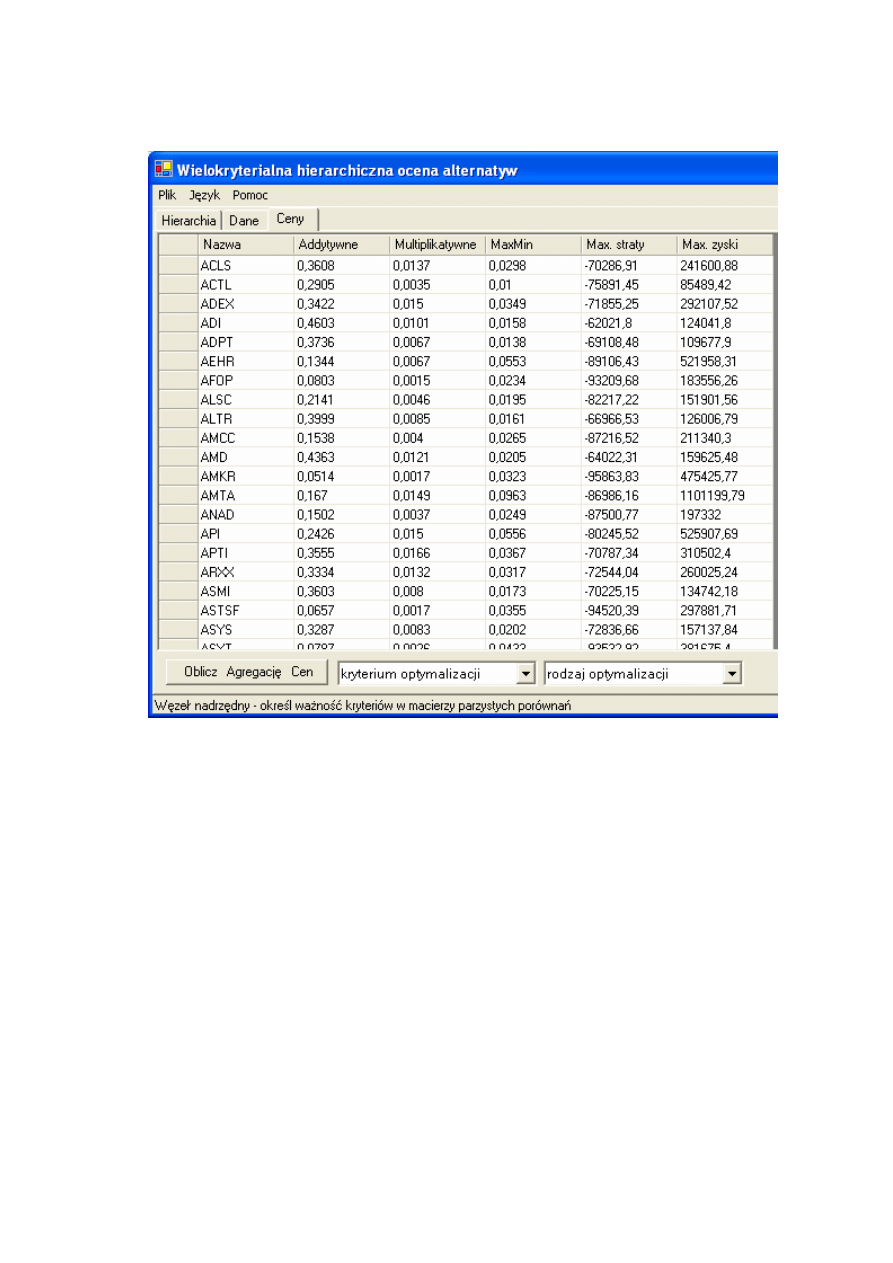Switch to the Dane tab
The height and width of the screenshot is (1263, 893).
[x=244, y=221]
